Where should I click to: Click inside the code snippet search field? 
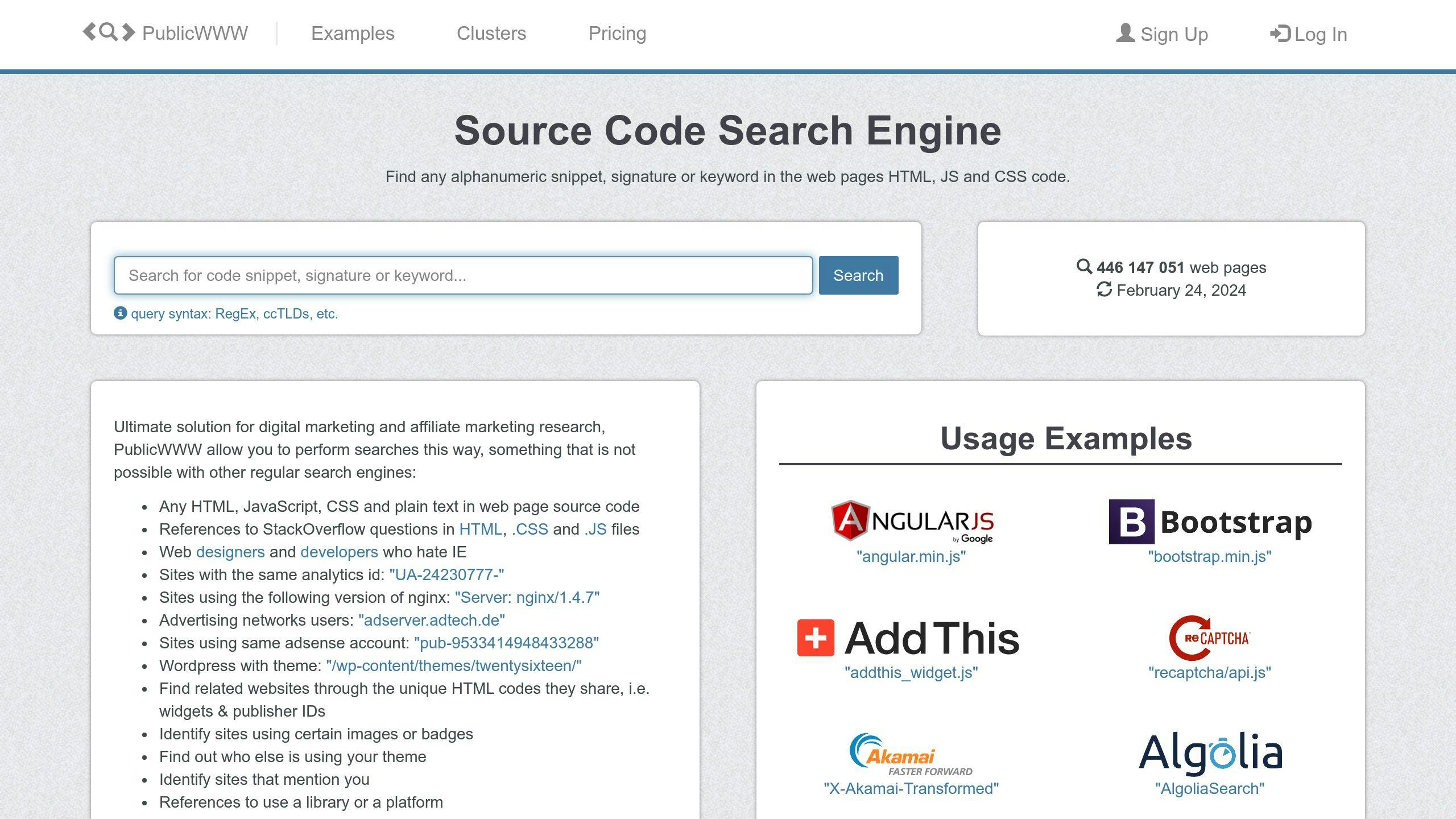coord(464,275)
